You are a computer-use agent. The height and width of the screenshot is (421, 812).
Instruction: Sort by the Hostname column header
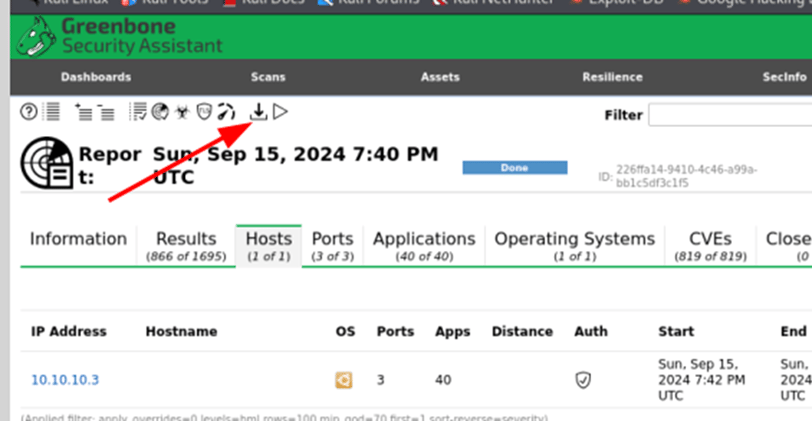coord(181,331)
